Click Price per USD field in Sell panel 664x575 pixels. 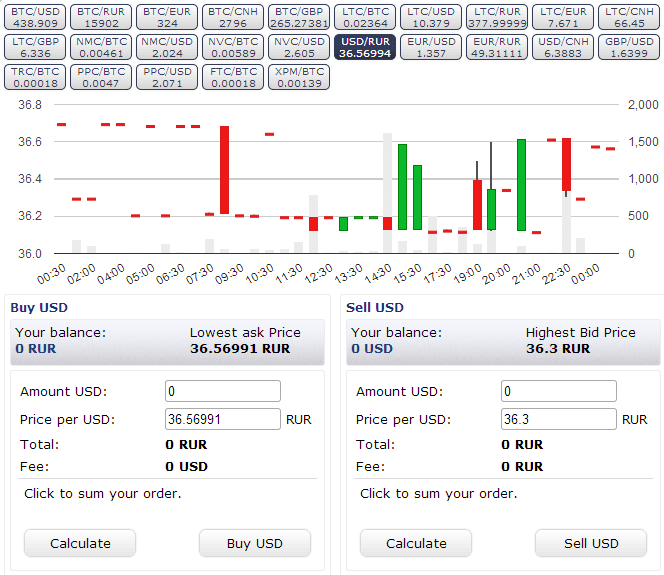pyautogui.click(x=559, y=419)
